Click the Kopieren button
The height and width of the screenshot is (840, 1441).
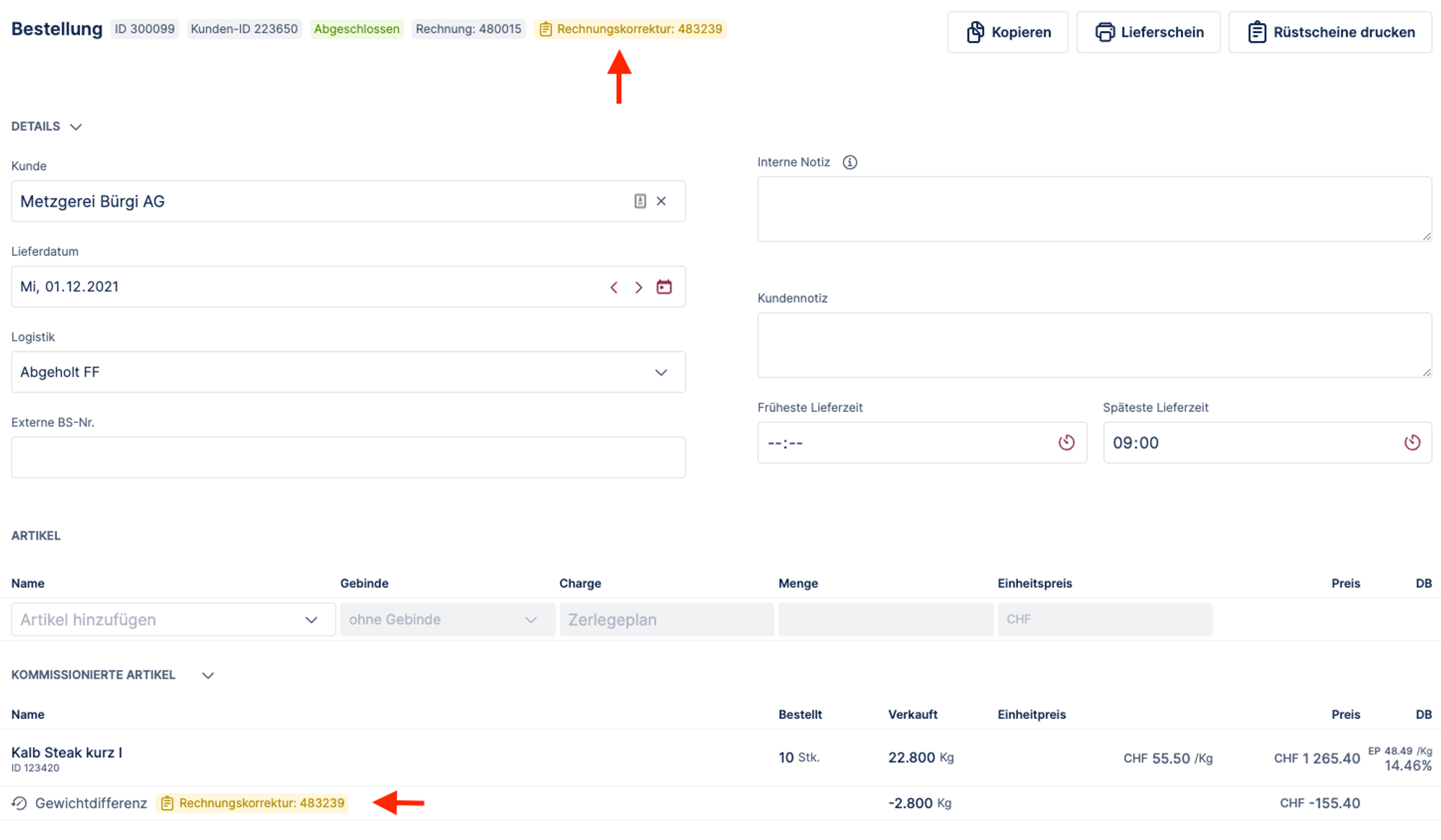pos(1007,32)
